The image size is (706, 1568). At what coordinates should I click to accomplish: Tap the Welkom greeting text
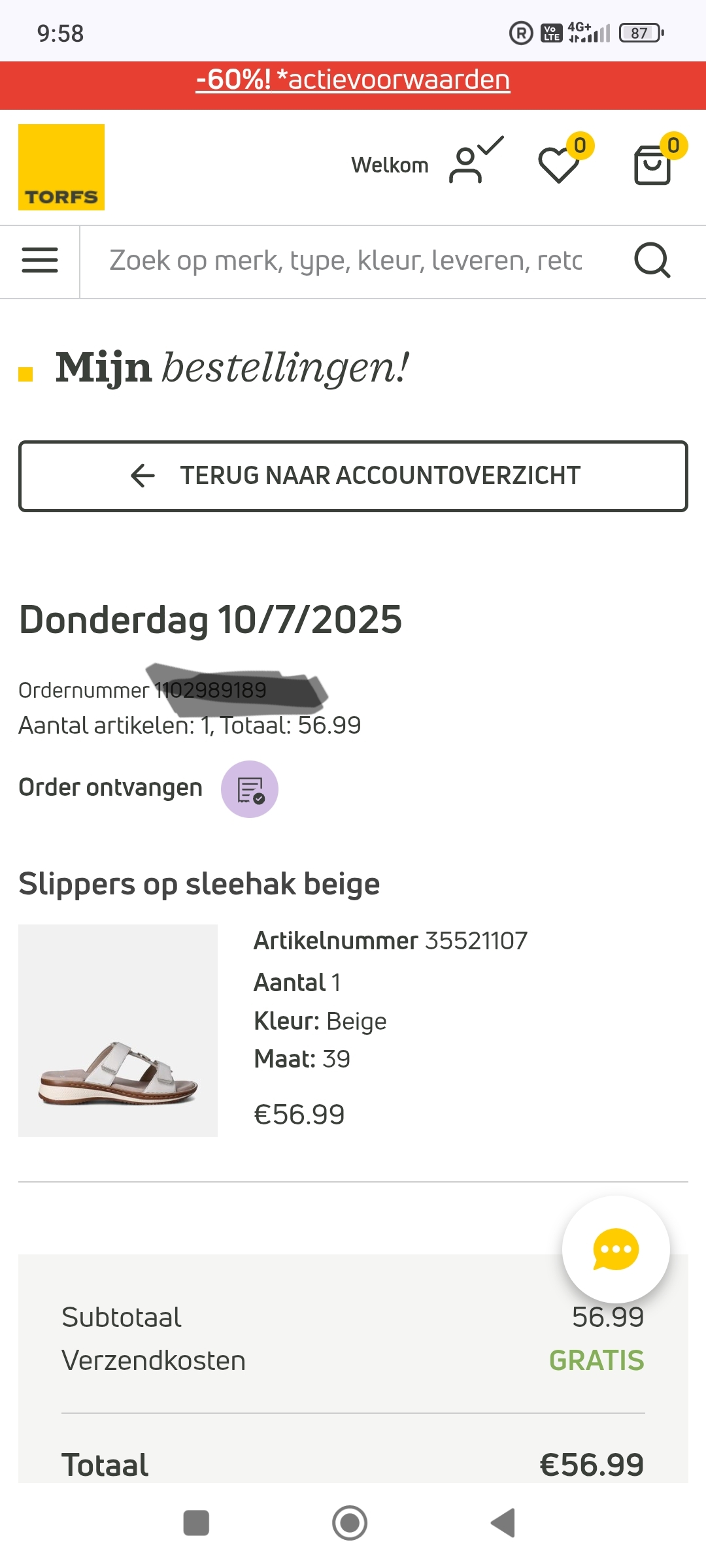[x=390, y=165]
